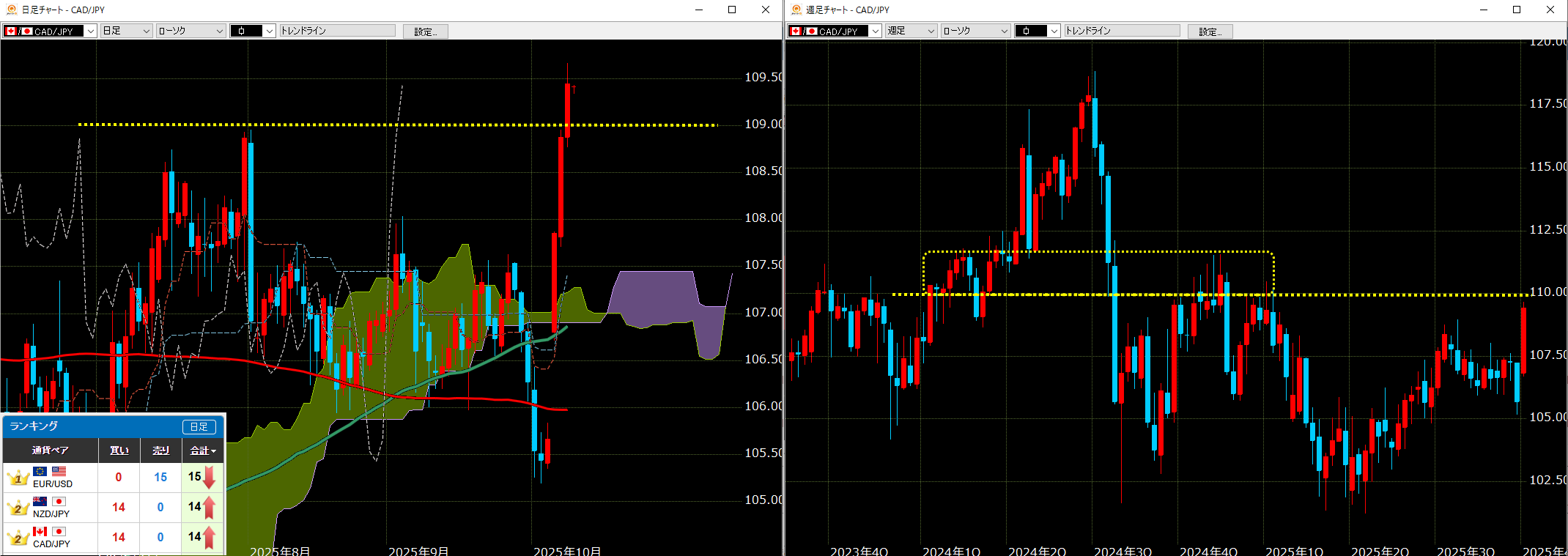This screenshot has width=1568, height=556.
Task: Click Japan flag in NZD/JPY row
Action: [x=59, y=501]
